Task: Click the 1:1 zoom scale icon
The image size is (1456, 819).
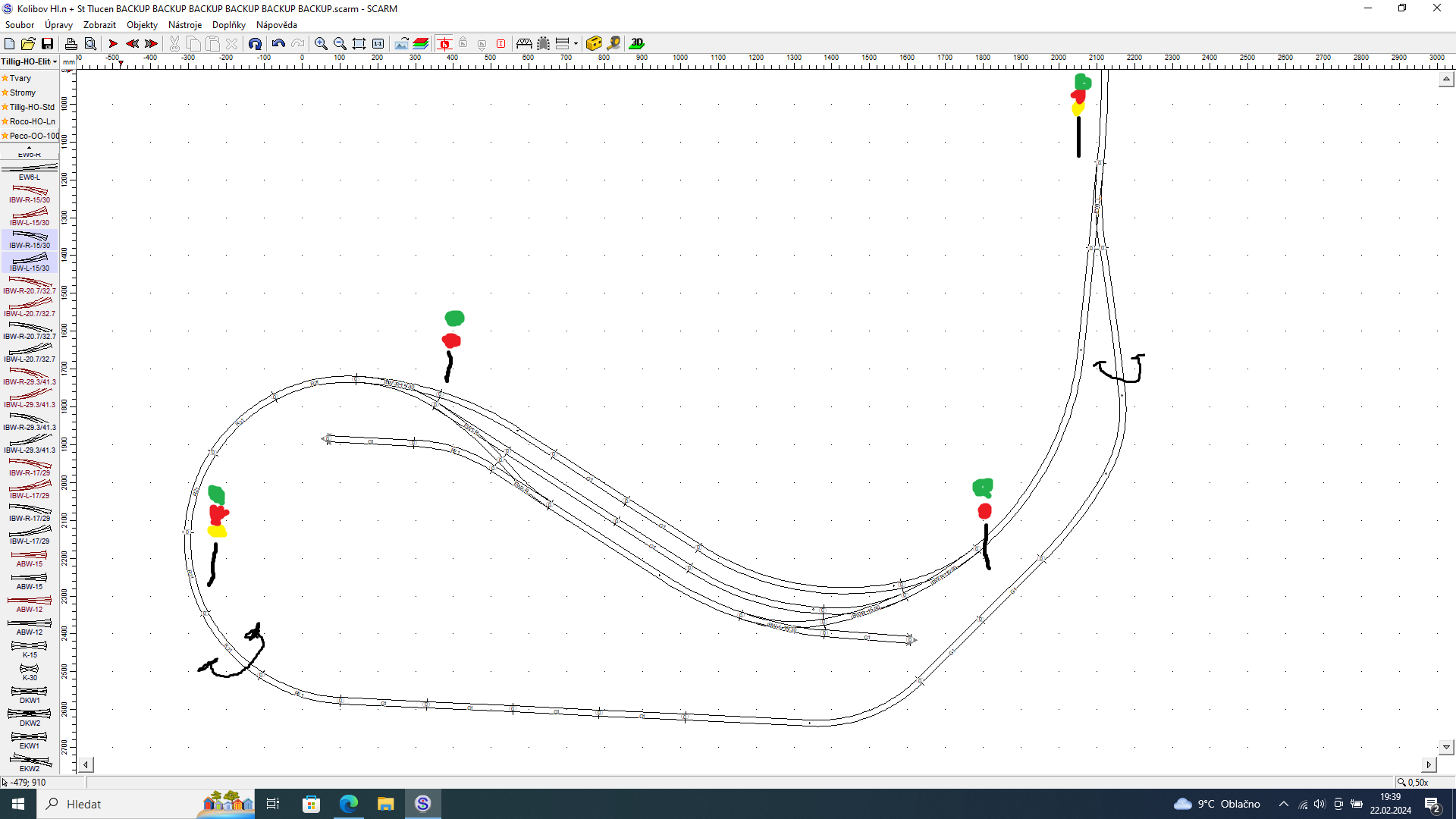Action: pos(378,44)
